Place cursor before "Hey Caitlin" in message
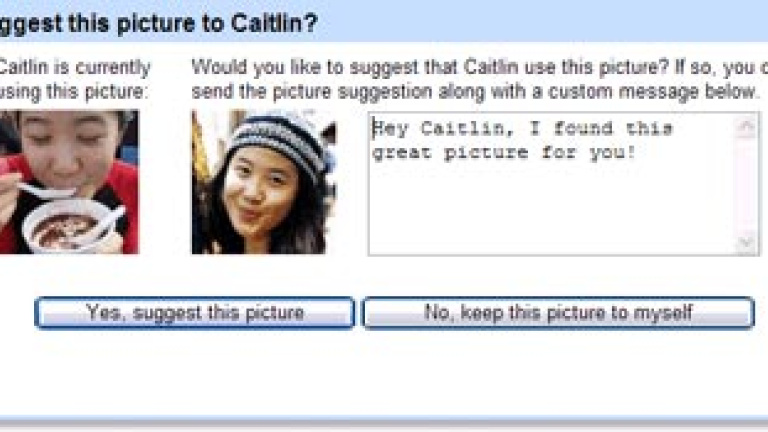The width and height of the screenshot is (768, 432). pos(373,129)
